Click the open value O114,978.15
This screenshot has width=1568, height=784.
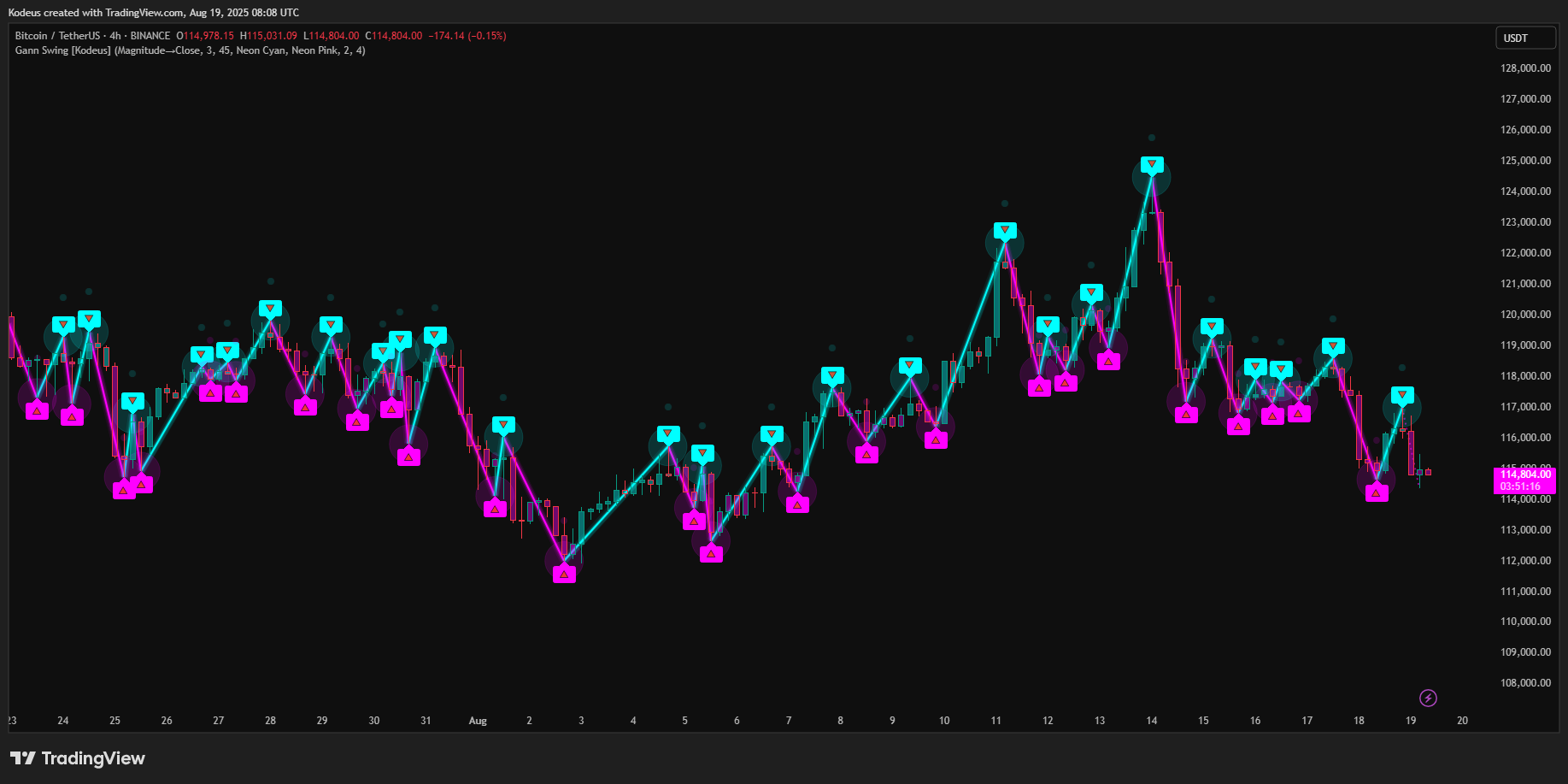tap(205, 36)
